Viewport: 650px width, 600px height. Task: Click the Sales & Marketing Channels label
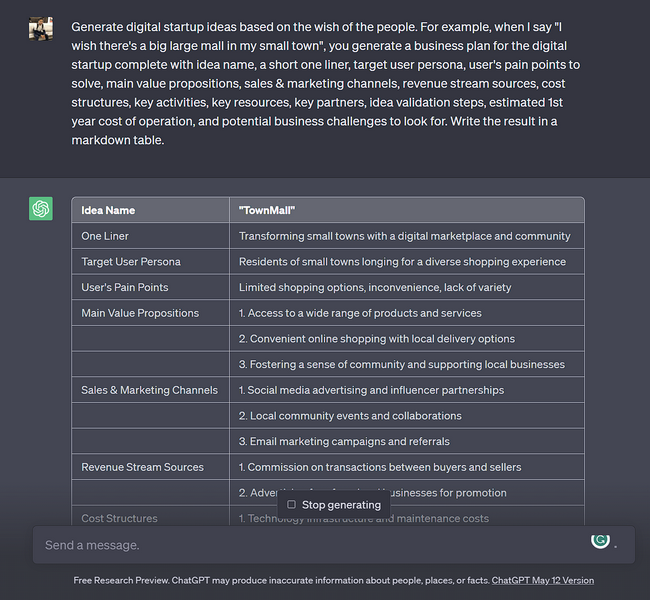pos(149,390)
